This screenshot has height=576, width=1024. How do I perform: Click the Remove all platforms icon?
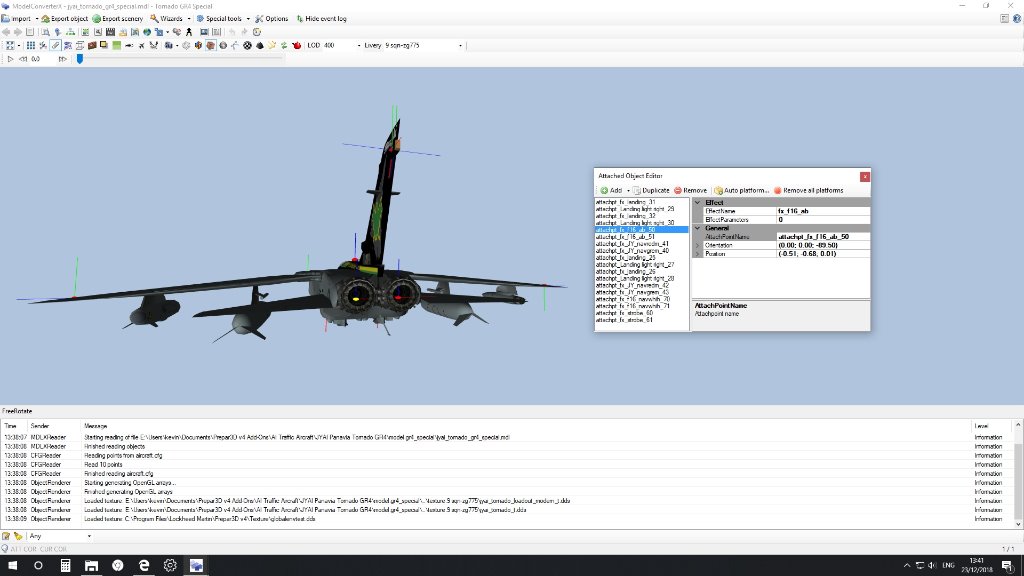pos(777,190)
